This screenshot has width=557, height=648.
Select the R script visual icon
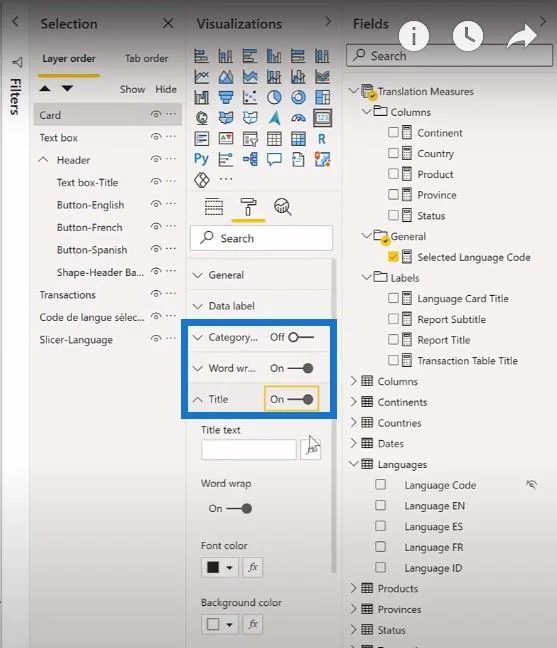point(322,139)
